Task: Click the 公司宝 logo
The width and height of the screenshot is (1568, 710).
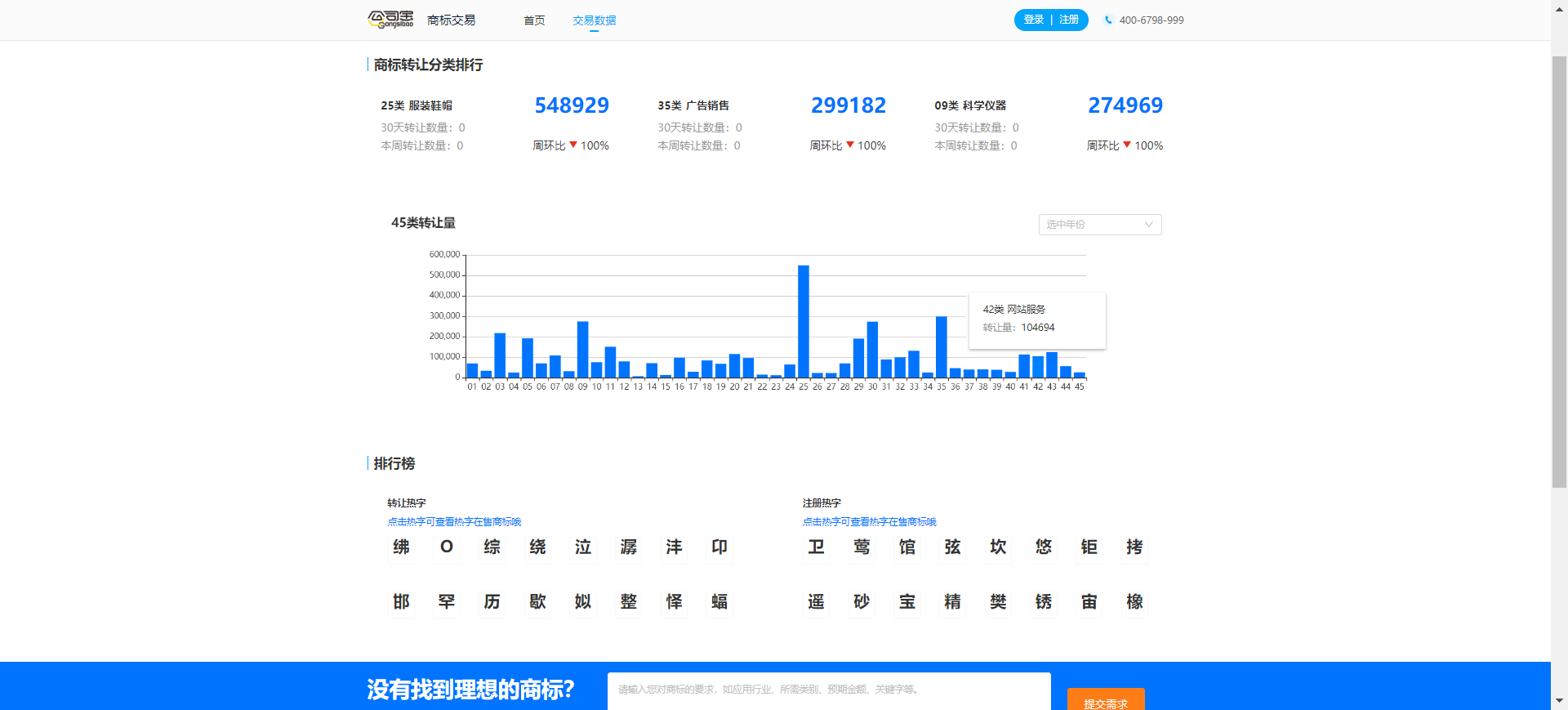Action: (x=390, y=20)
